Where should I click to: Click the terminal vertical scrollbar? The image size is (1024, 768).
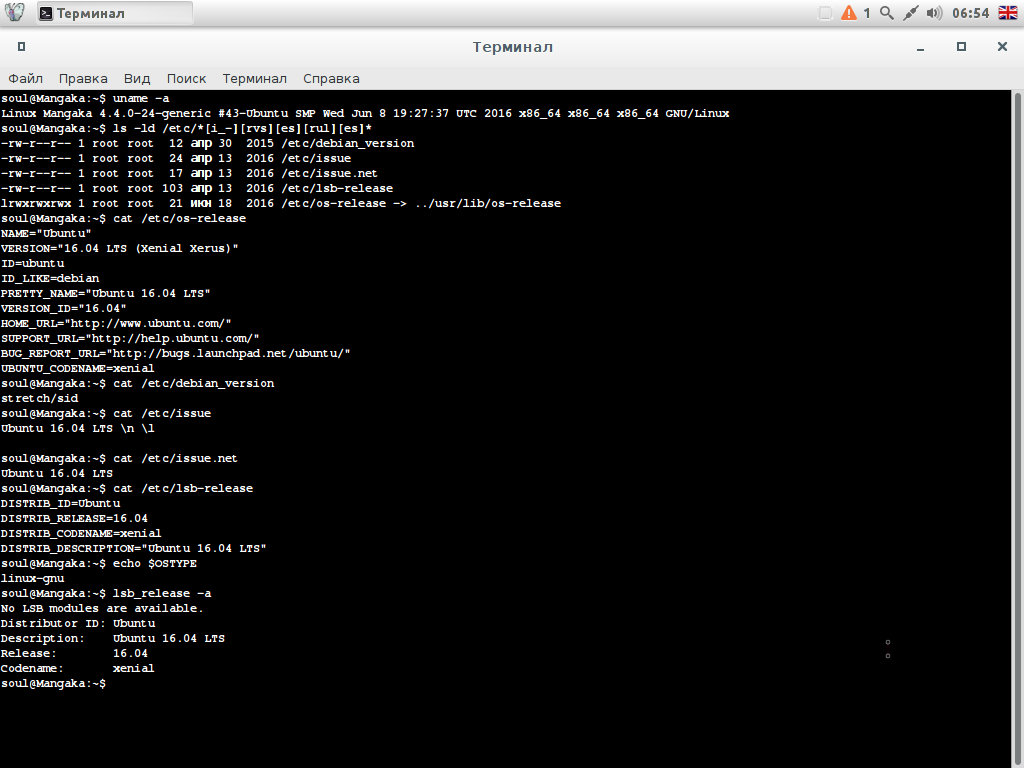coord(1017,428)
